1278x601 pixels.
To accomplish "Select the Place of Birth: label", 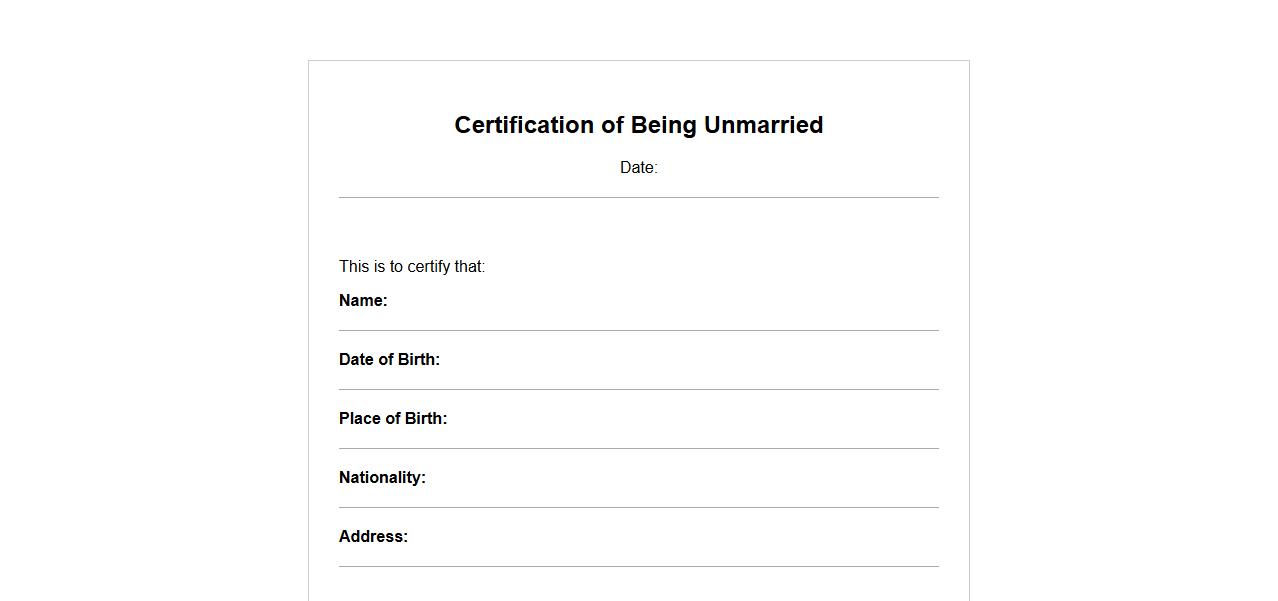I will (393, 419).
